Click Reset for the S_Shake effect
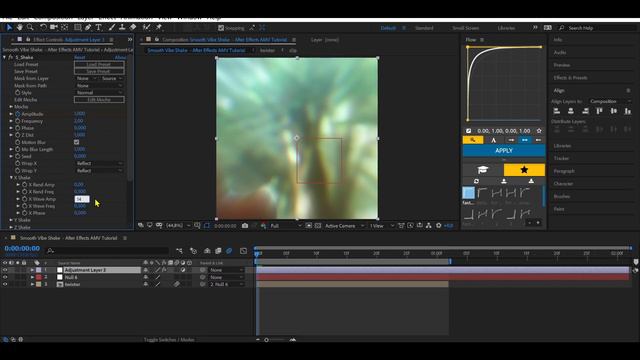This screenshot has width=640, height=360. [x=80, y=57]
